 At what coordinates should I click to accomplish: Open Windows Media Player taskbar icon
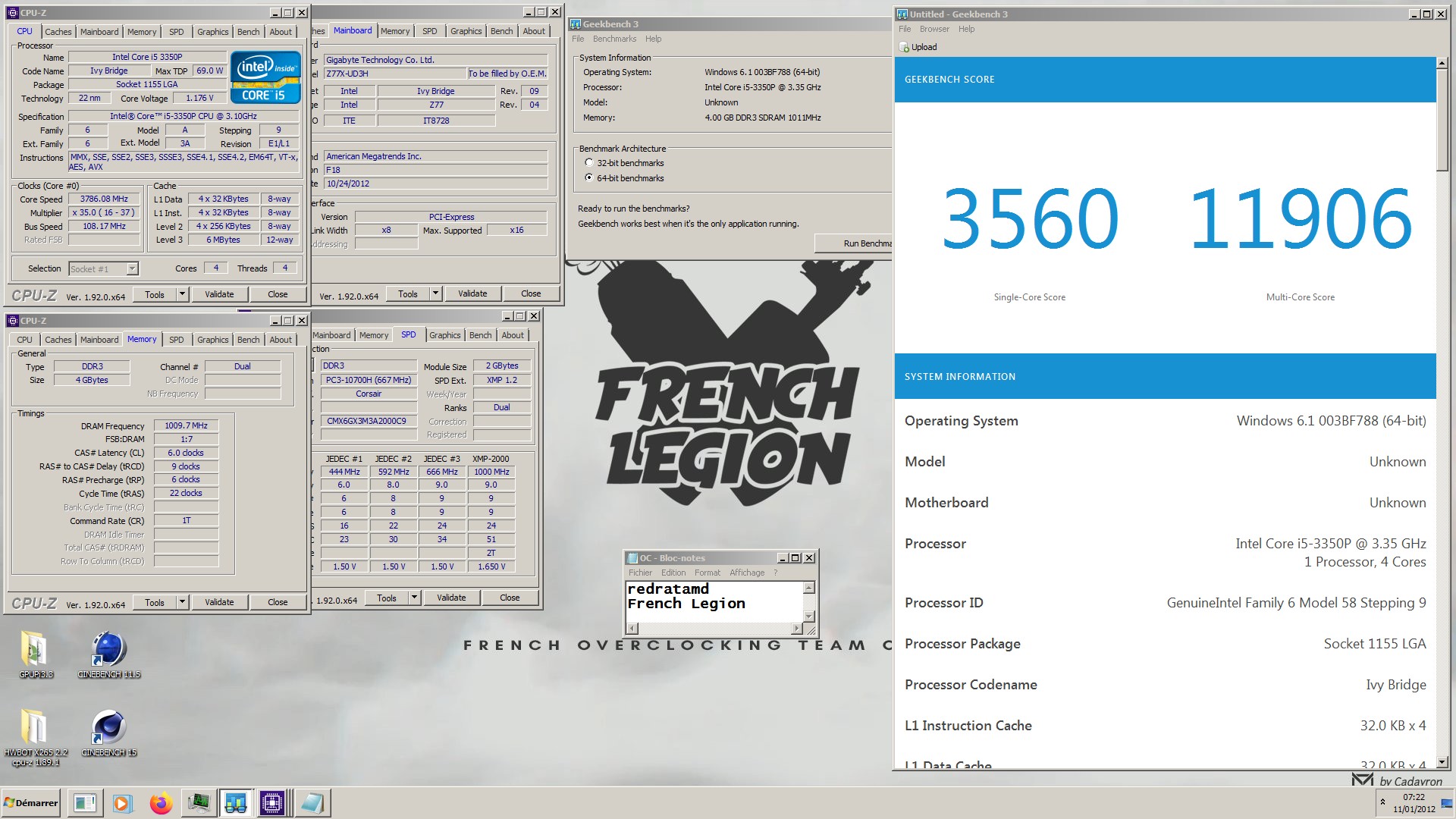click(123, 803)
